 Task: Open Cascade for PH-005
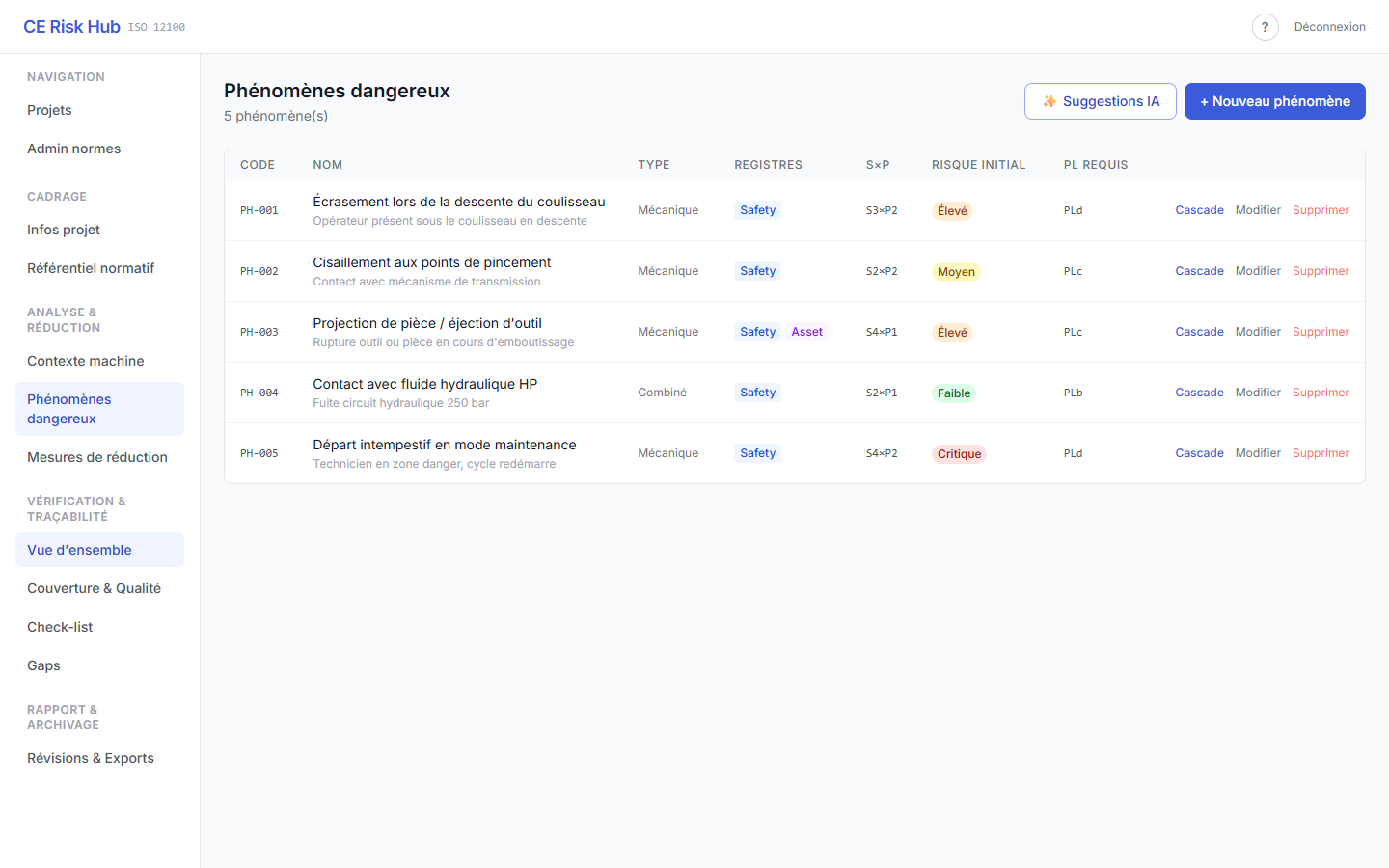(1199, 453)
